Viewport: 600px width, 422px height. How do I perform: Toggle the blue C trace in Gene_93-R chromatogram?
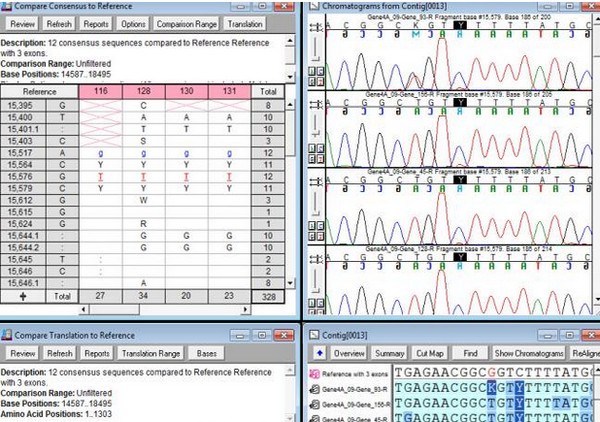[x=320, y=71]
